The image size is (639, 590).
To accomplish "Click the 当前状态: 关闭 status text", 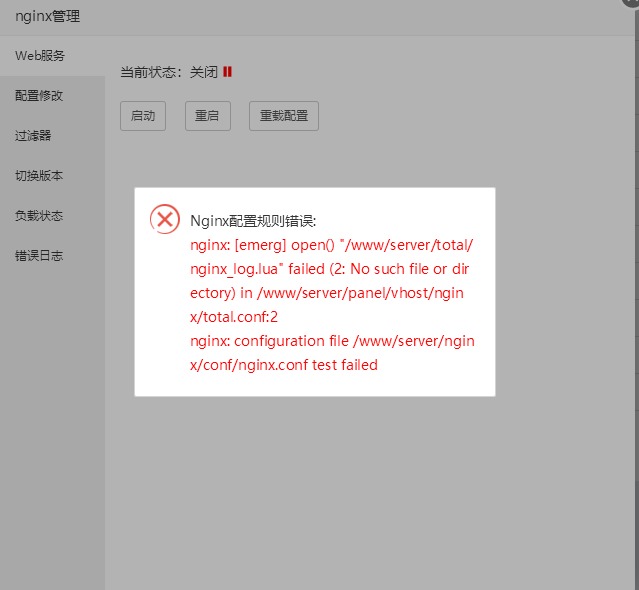I will pyautogui.click(x=169, y=72).
